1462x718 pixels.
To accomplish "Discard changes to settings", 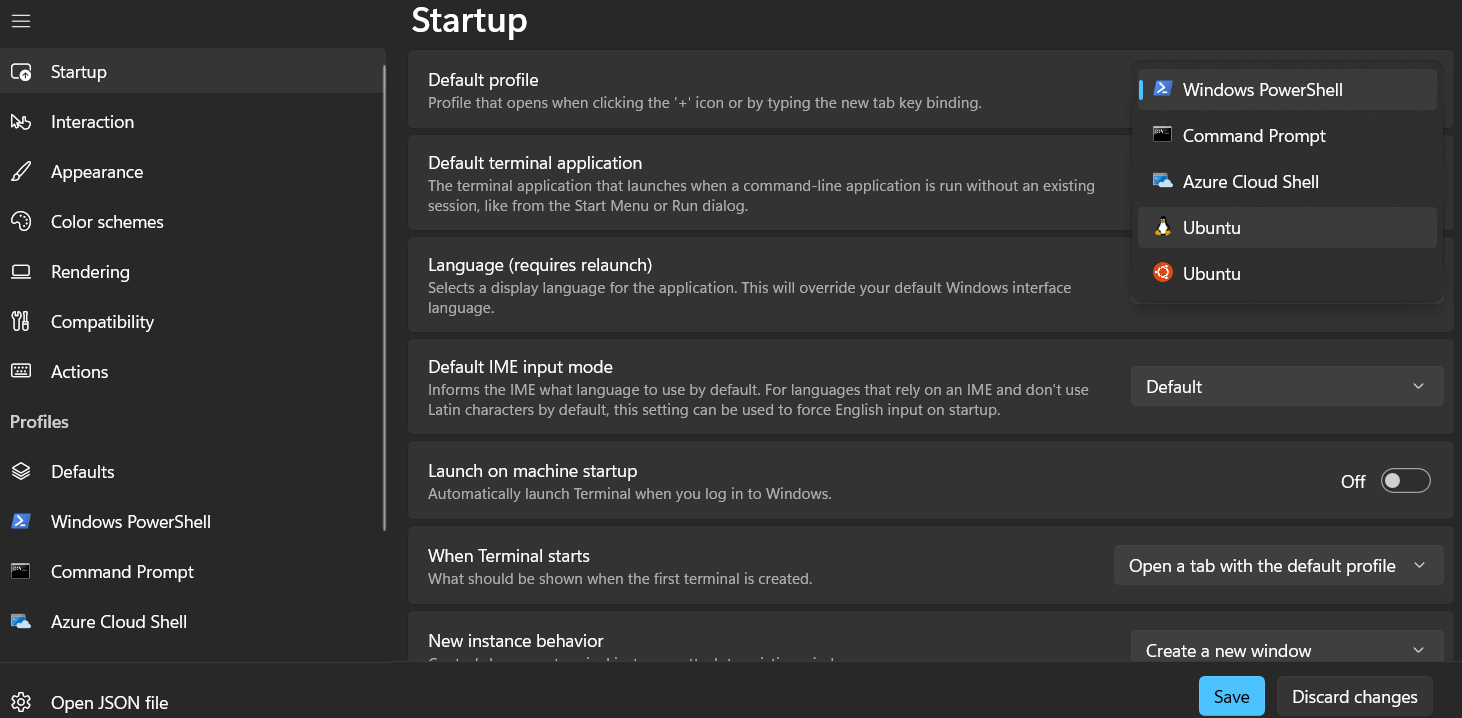I will click(1354, 696).
